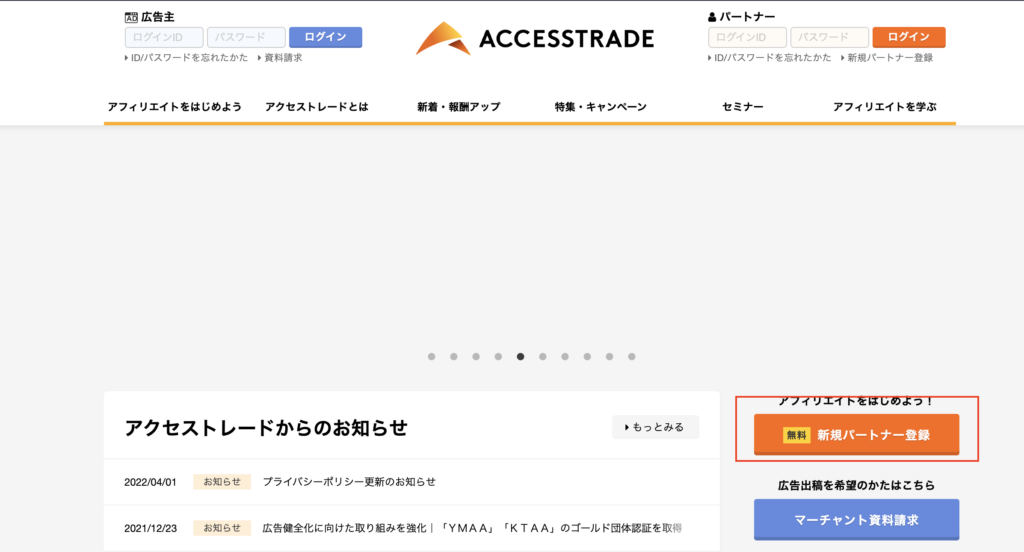
Task: Select the last carousel dot
Action: pos(632,357)
